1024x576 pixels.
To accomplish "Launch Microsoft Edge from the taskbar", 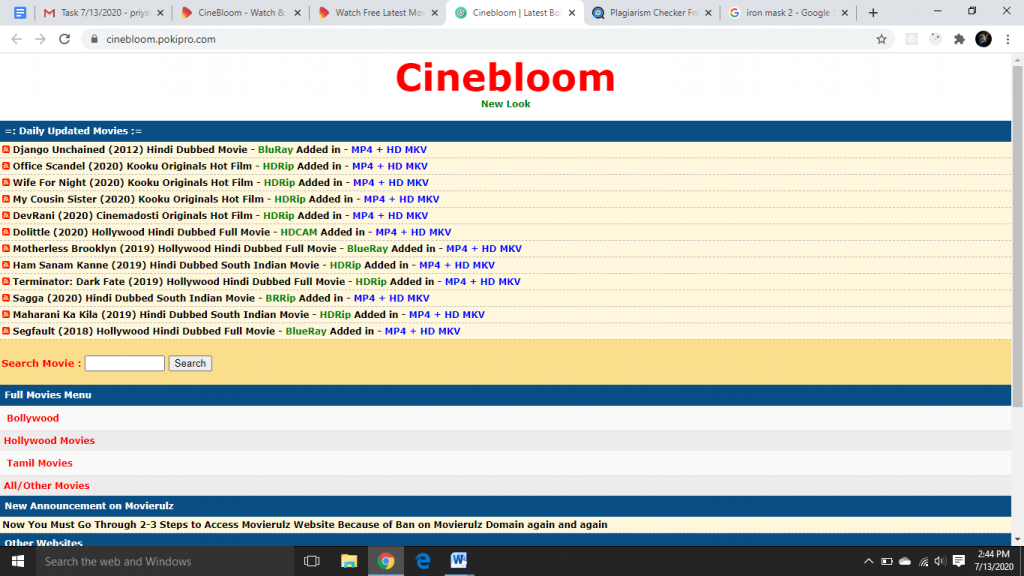I will click(x=423, y=561).
